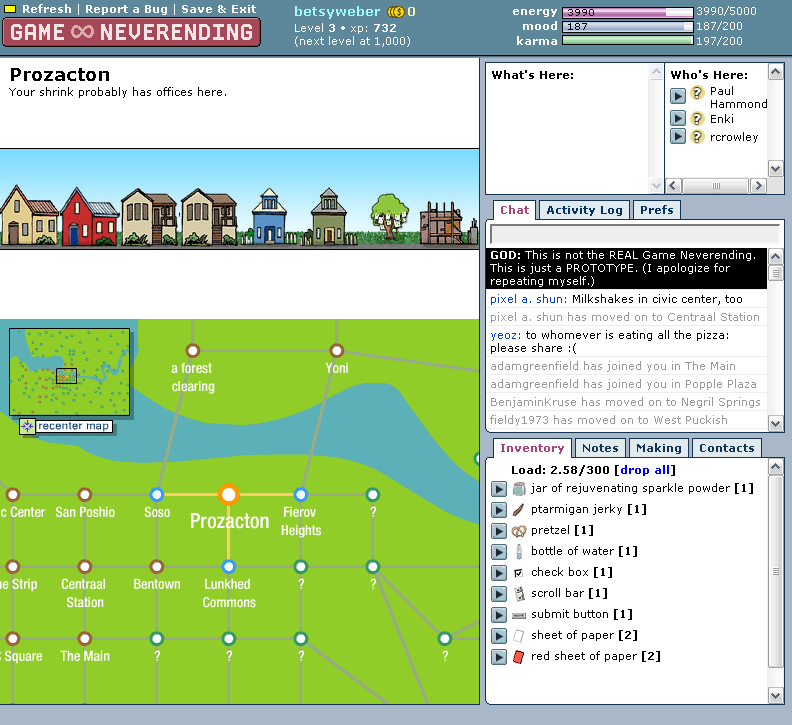The image size is (792, 725).
Task: Click the ptarmigan jerky icon
Action: coord(518,510)
